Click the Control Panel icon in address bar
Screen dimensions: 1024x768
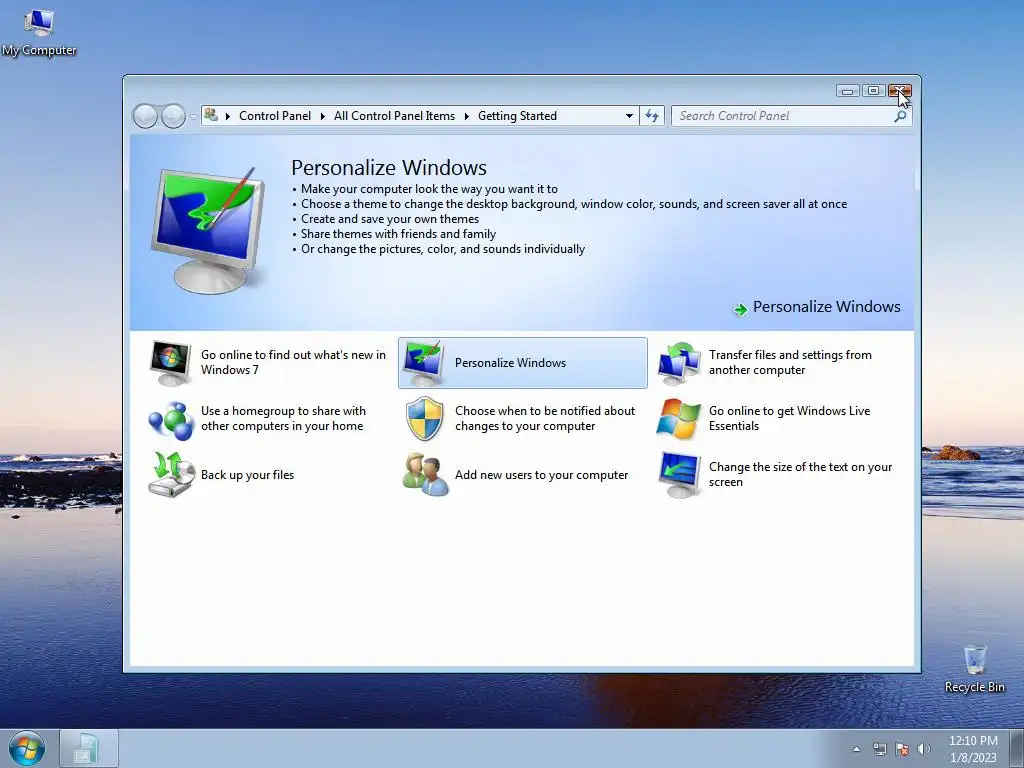(x=211, y=115)
